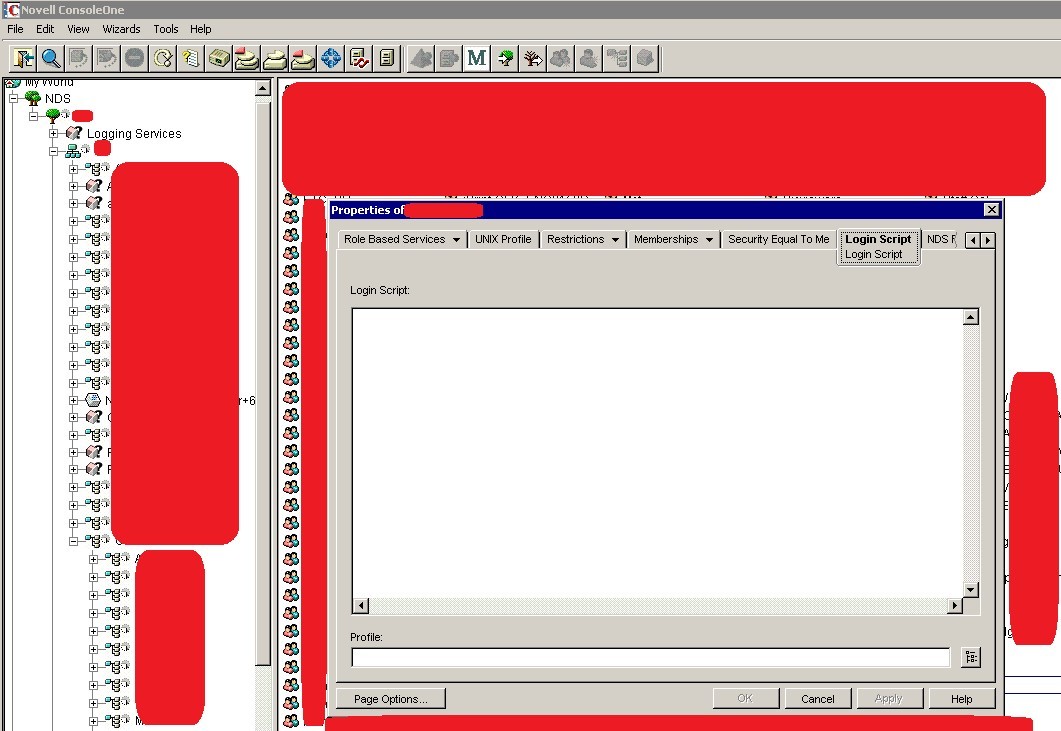Select Logging Services in the tree
The width and height of the screenshot is (1061, 731).
click(134, 133)
